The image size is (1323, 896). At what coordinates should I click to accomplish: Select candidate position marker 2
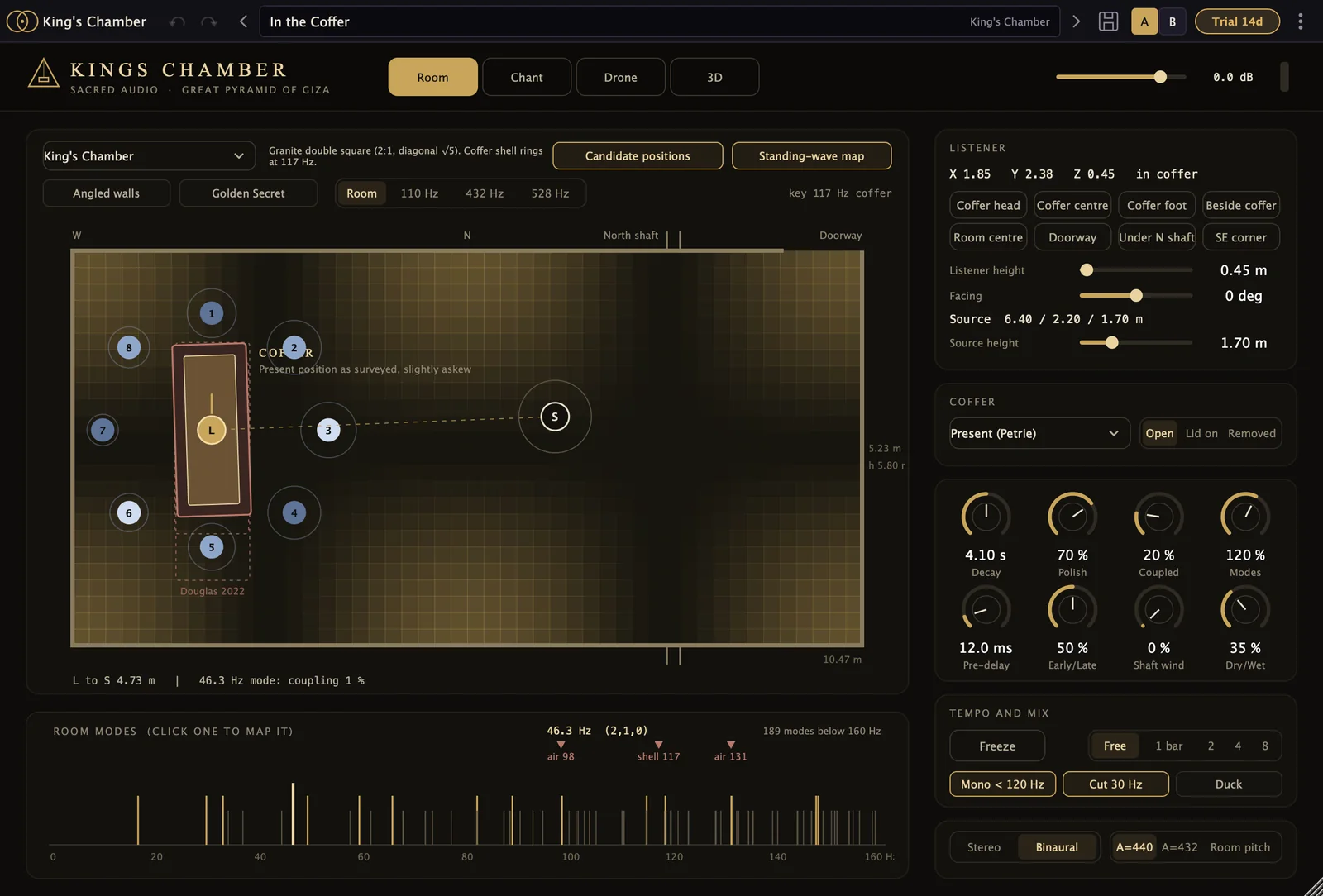tap(294, 347)
